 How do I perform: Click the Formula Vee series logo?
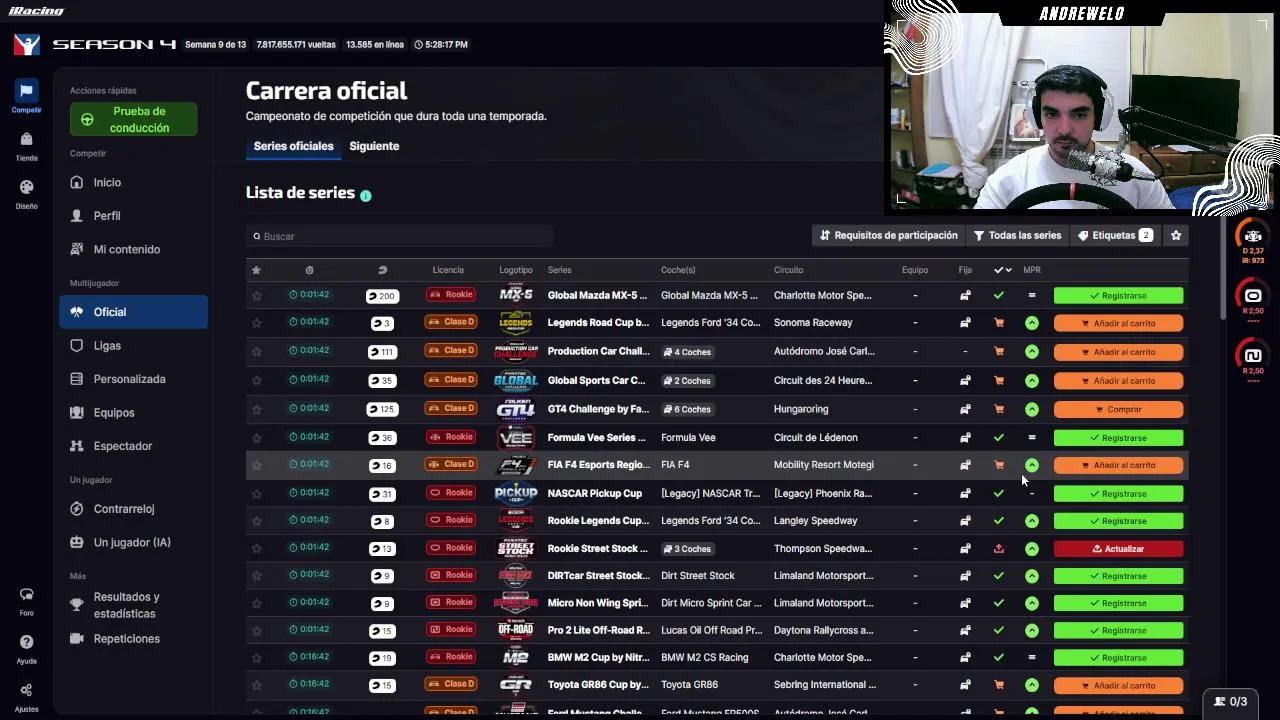click(516, 437)
